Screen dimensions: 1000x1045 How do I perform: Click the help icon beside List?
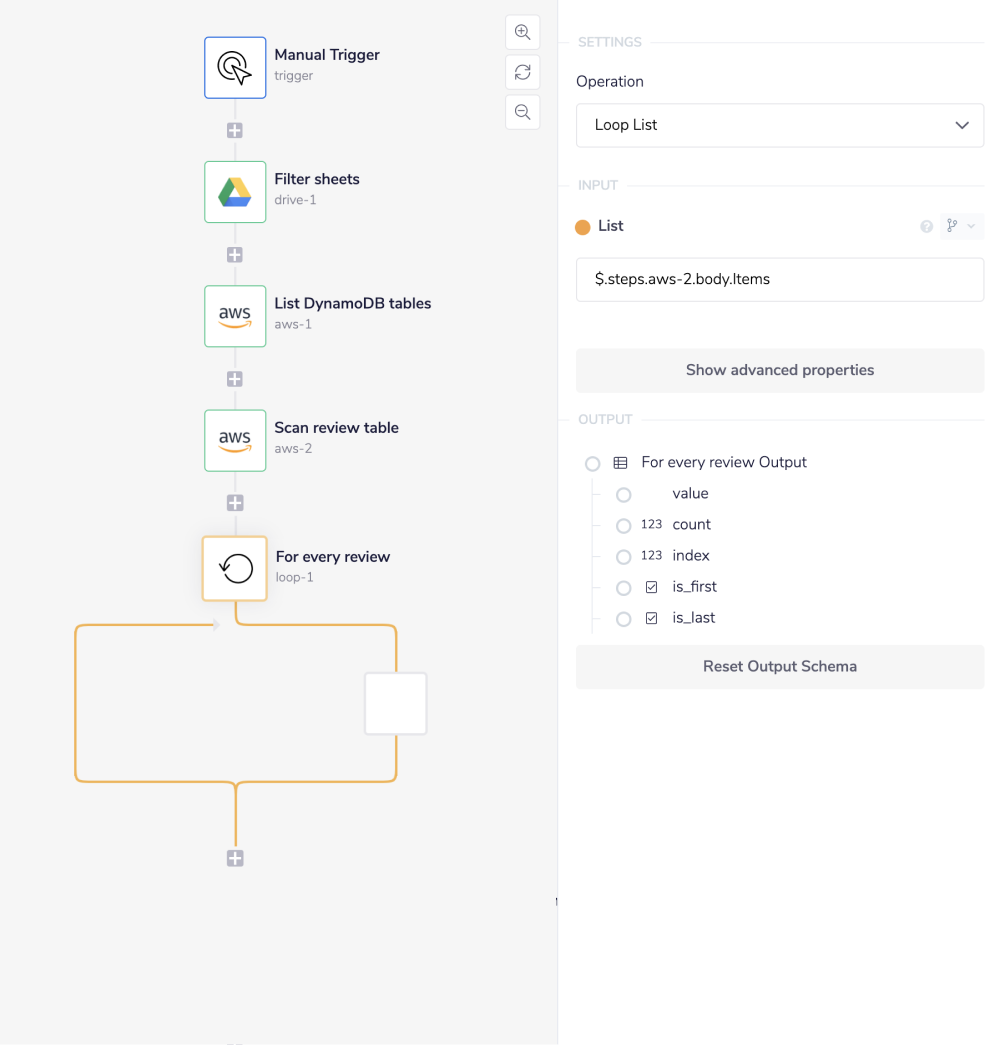926,227
